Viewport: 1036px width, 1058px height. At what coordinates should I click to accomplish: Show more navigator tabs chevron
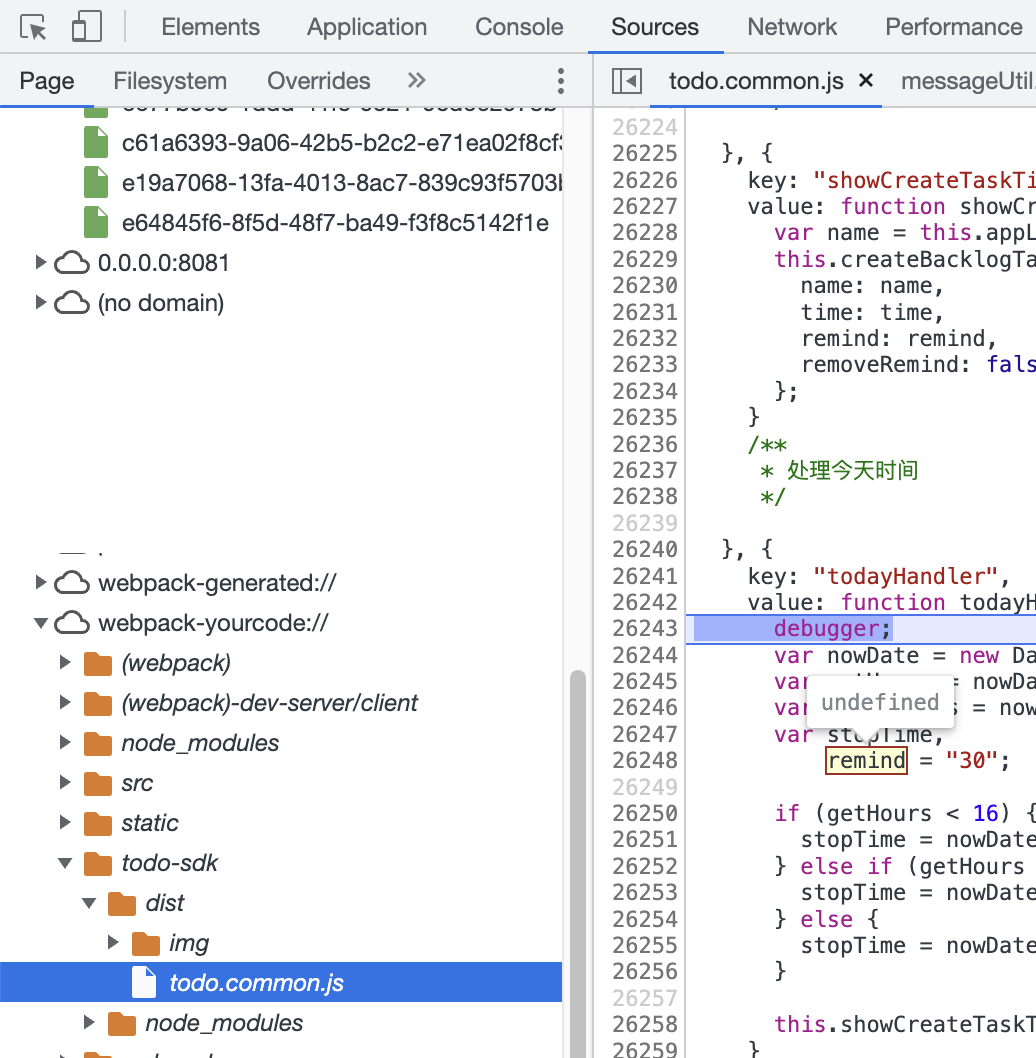pyautogui.click(x=416, y=81)
